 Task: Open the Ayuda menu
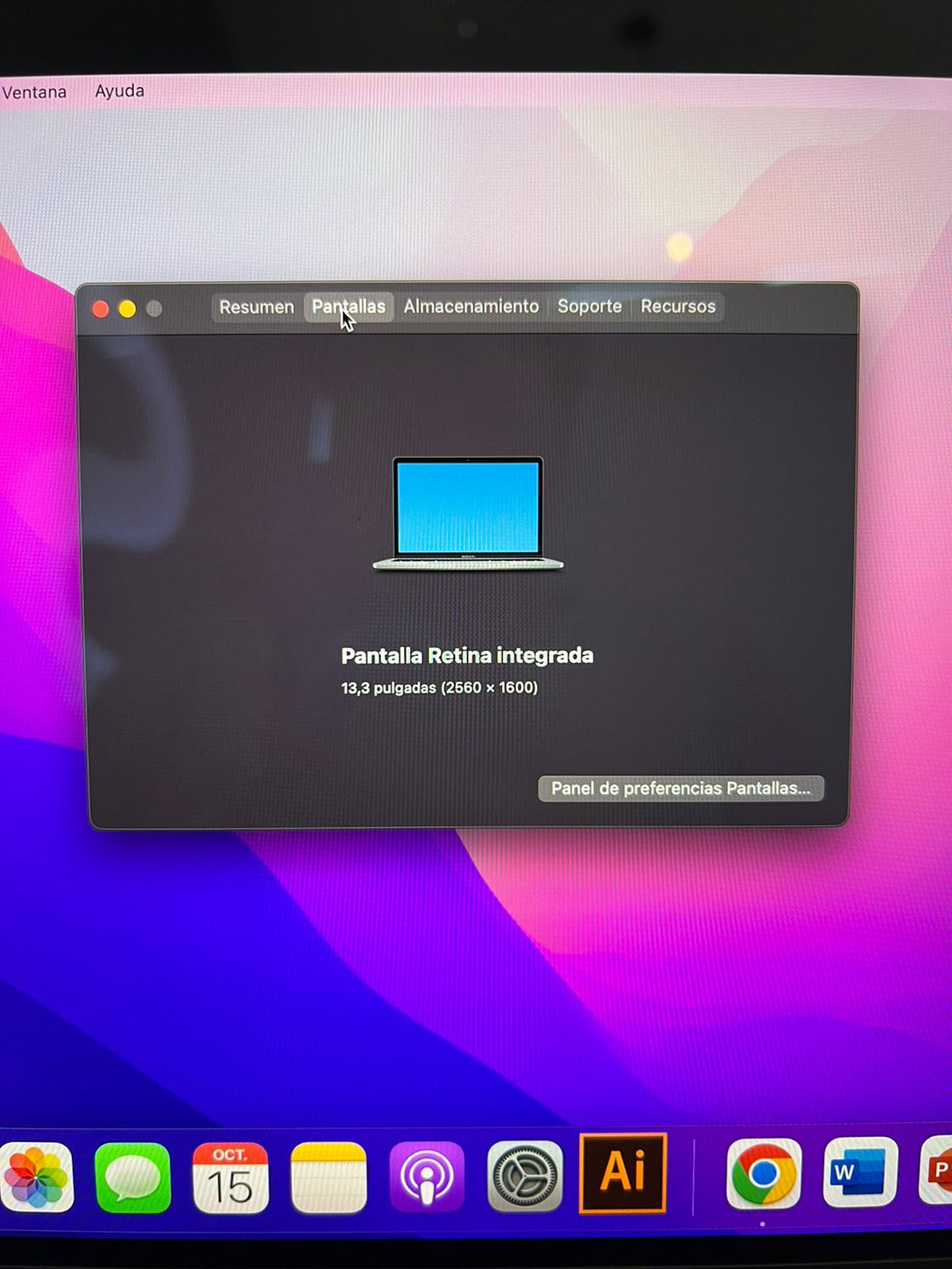119,91
